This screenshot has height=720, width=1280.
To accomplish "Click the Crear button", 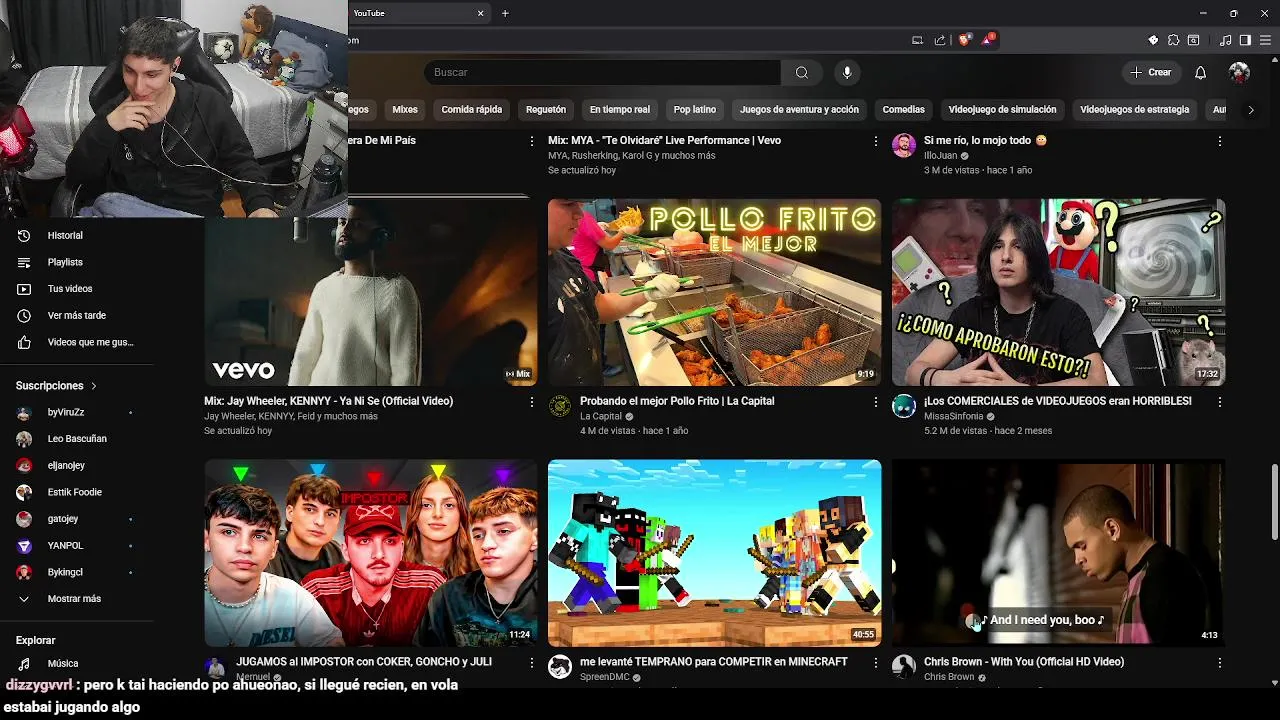I will [x=1150, y=72].
